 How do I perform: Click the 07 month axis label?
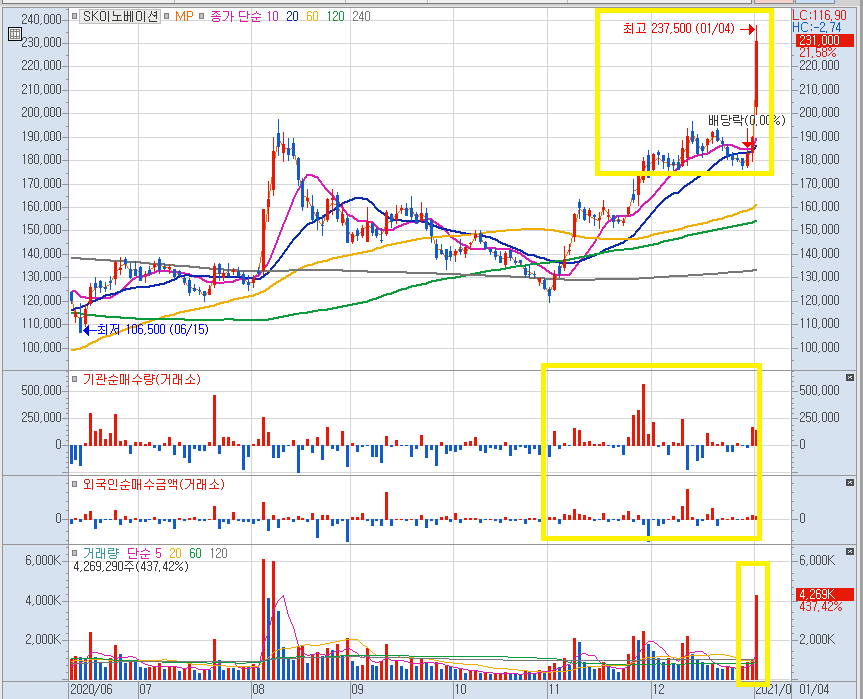point(145,690)
